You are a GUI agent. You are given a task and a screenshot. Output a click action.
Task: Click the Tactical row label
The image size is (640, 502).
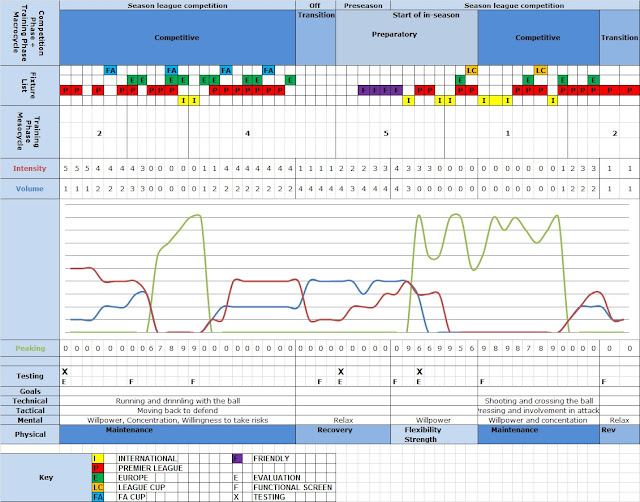click(x=30, y=411)
